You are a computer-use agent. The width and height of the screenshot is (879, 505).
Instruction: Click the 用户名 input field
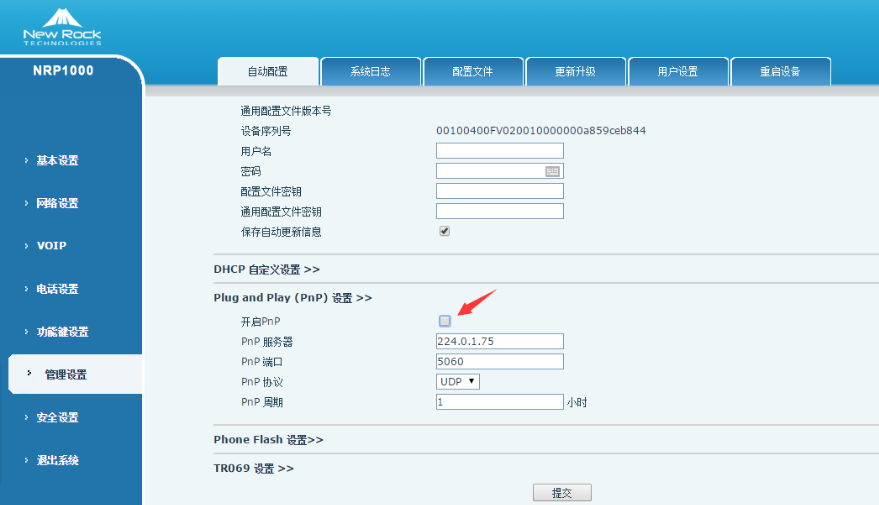499,151
